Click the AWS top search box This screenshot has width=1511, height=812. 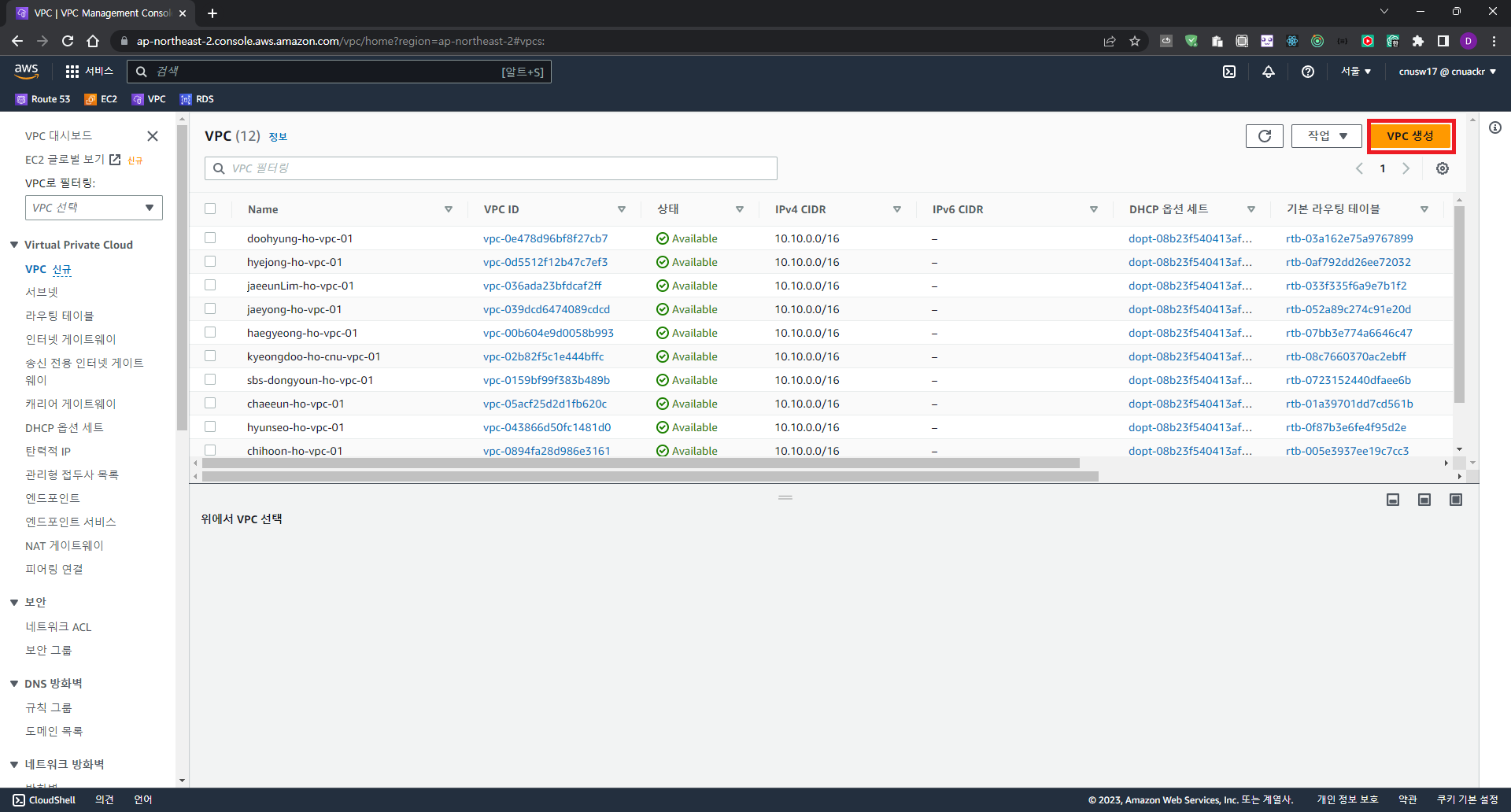click(339, 72)
